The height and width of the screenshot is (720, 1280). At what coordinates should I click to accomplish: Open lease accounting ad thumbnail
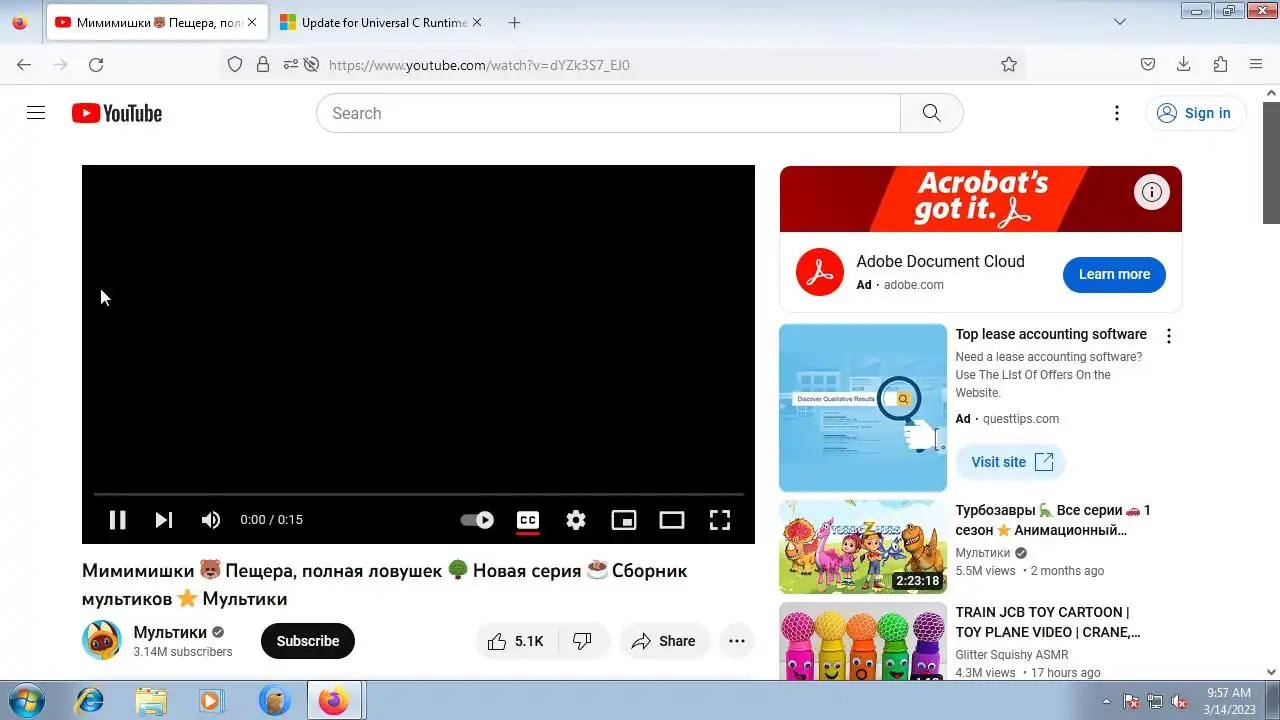(863, 408)
